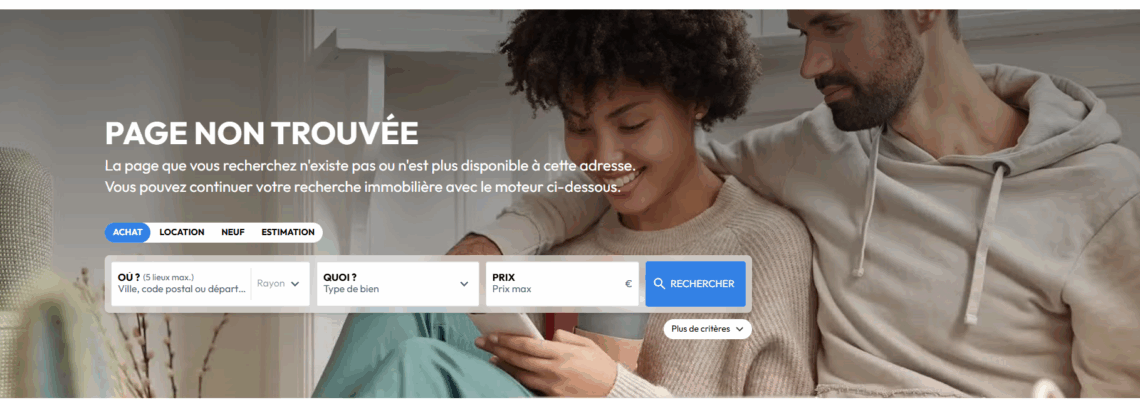This screenshot has width=1140, height=400.
Task: Click the '5 lieux max.' hint text
Action: pos(169,277)
